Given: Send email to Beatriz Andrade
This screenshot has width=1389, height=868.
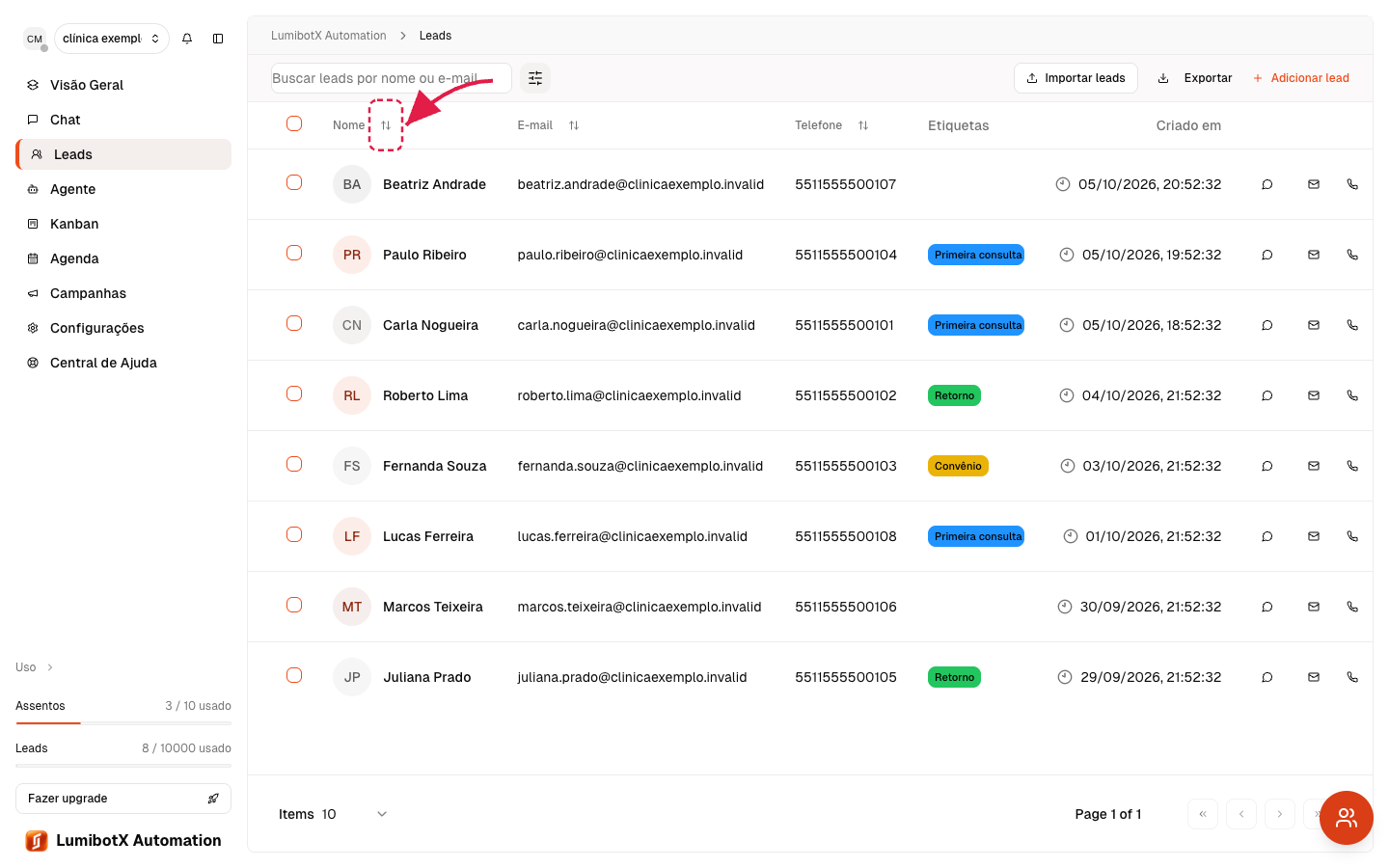Looking at the screenshot, I should click(1314, 184).
